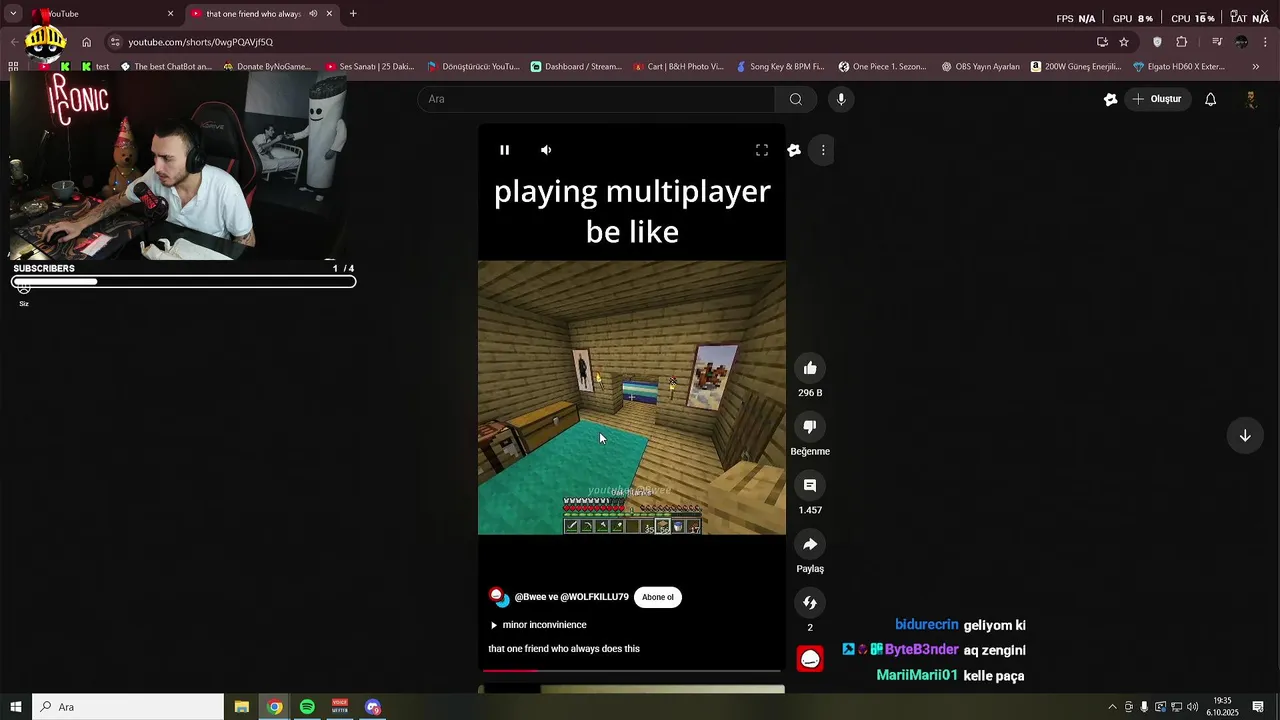
Task: Select the 'that one friend who always' tab
Action: point(253,14)
